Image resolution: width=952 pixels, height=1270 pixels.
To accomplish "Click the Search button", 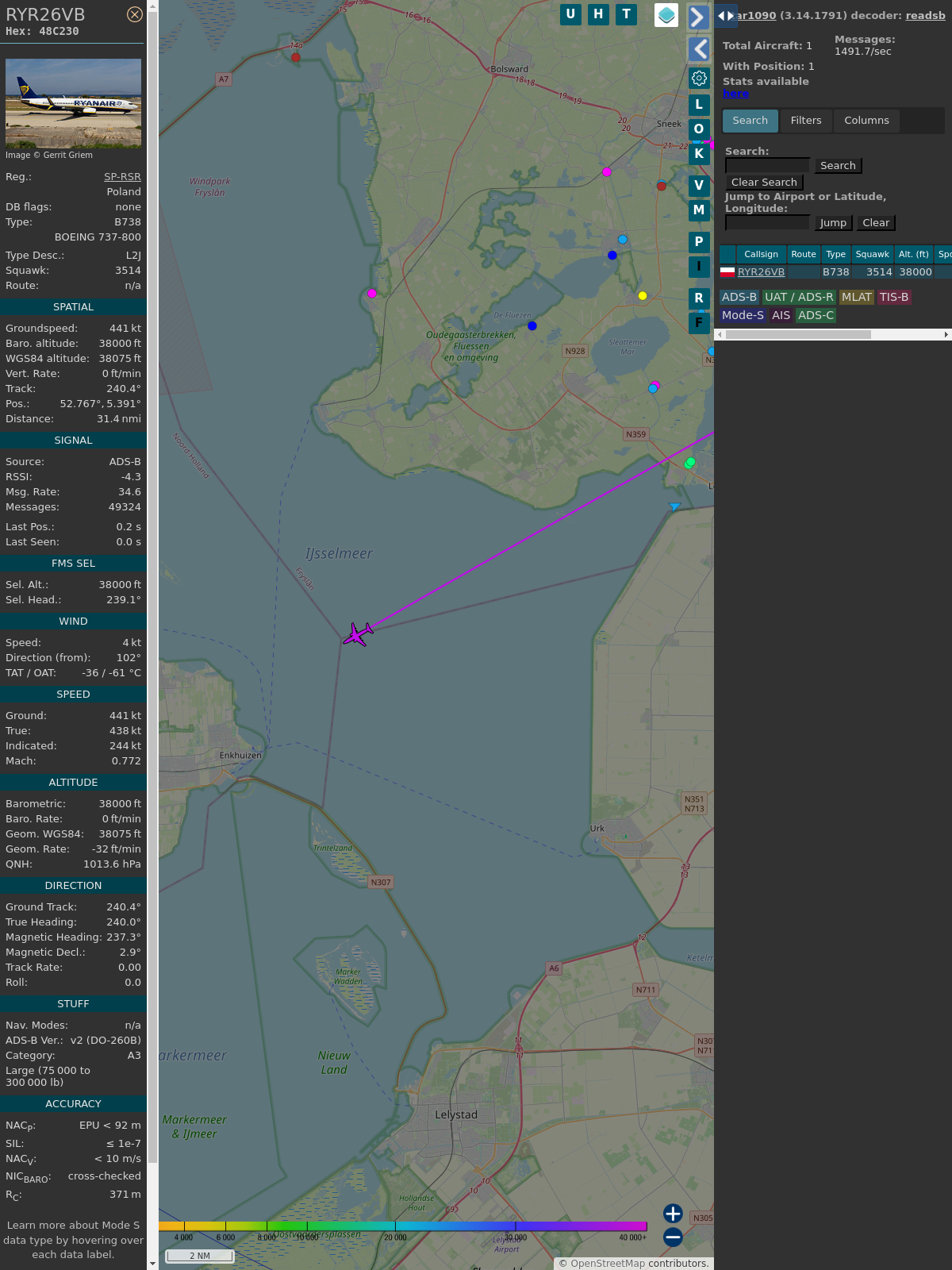I will tap(838, 166).
